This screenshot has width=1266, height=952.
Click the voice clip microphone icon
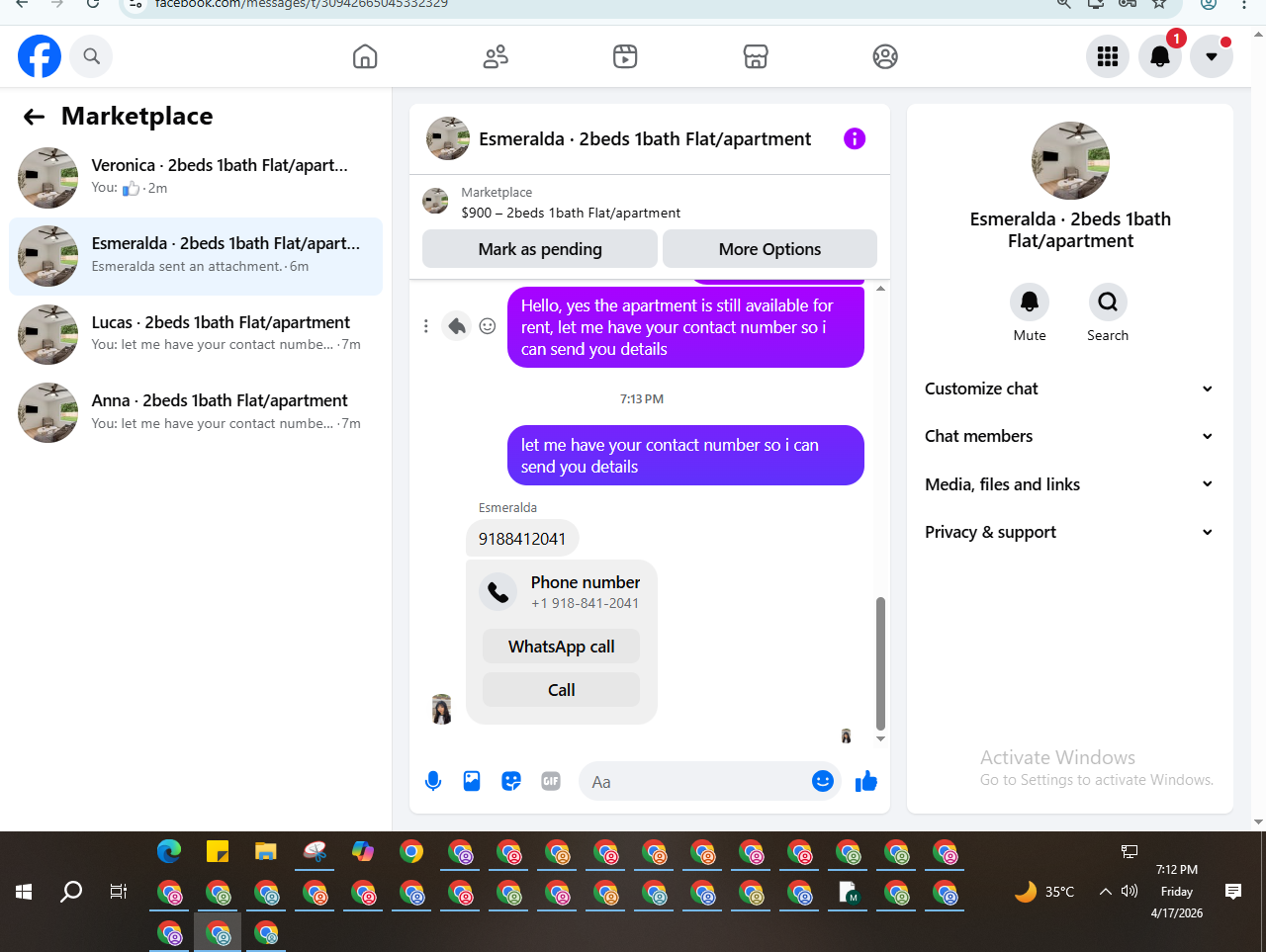pyautogui.click(x=433, y=781)
